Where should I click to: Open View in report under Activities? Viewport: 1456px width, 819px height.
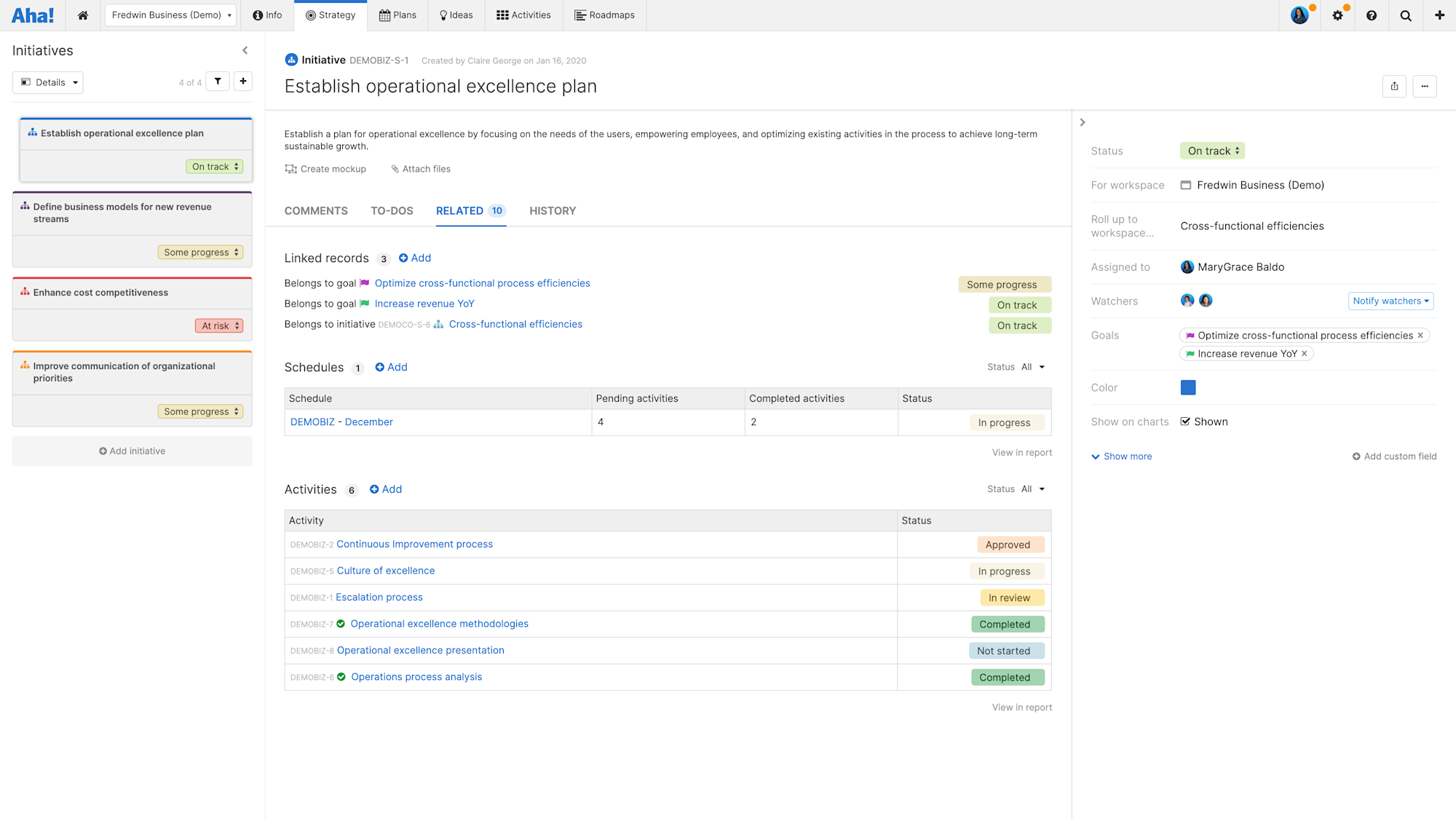pos(1021,707)
